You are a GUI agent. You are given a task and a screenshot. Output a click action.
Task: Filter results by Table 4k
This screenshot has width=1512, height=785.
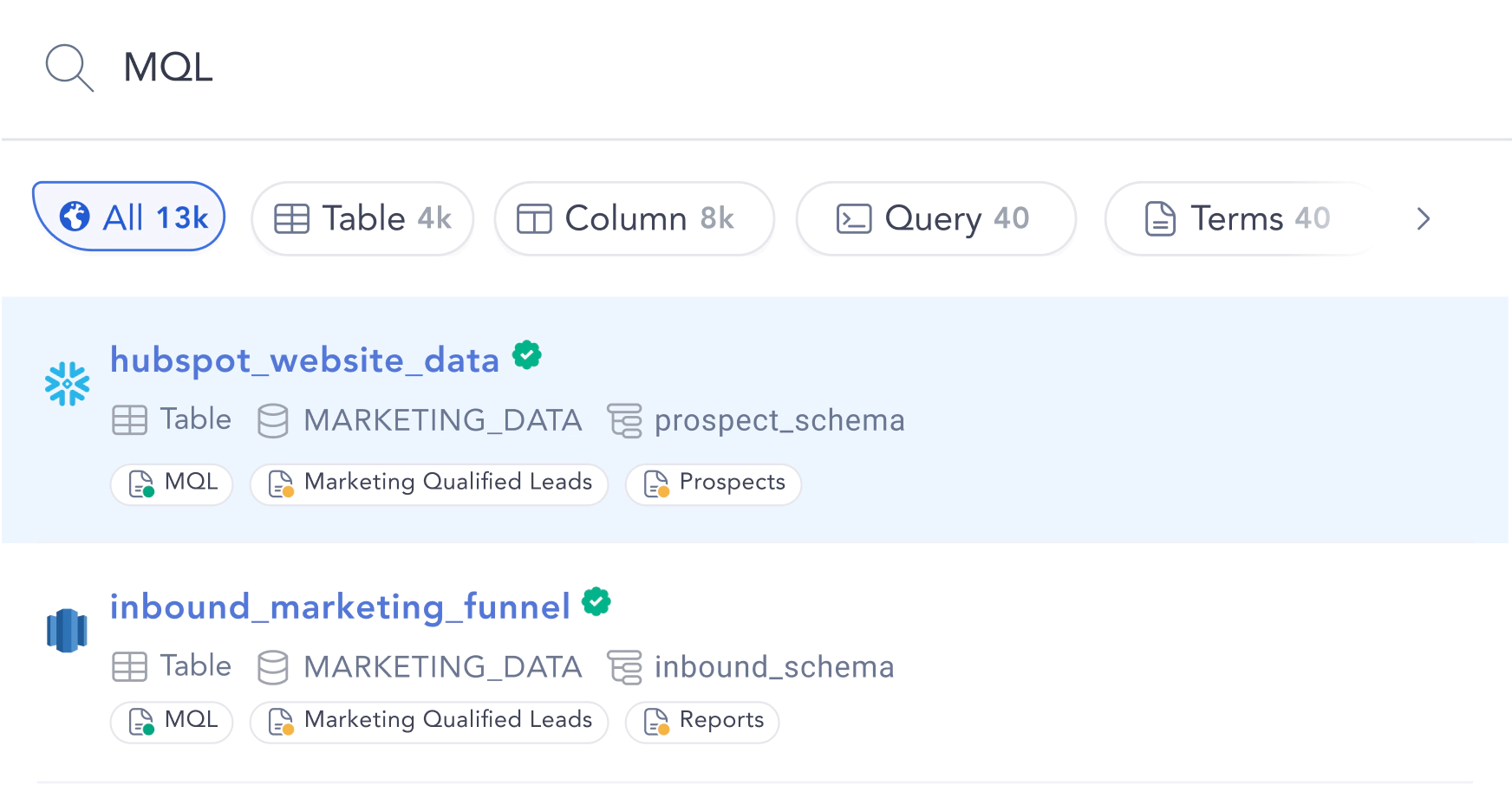tap(362, 218)
